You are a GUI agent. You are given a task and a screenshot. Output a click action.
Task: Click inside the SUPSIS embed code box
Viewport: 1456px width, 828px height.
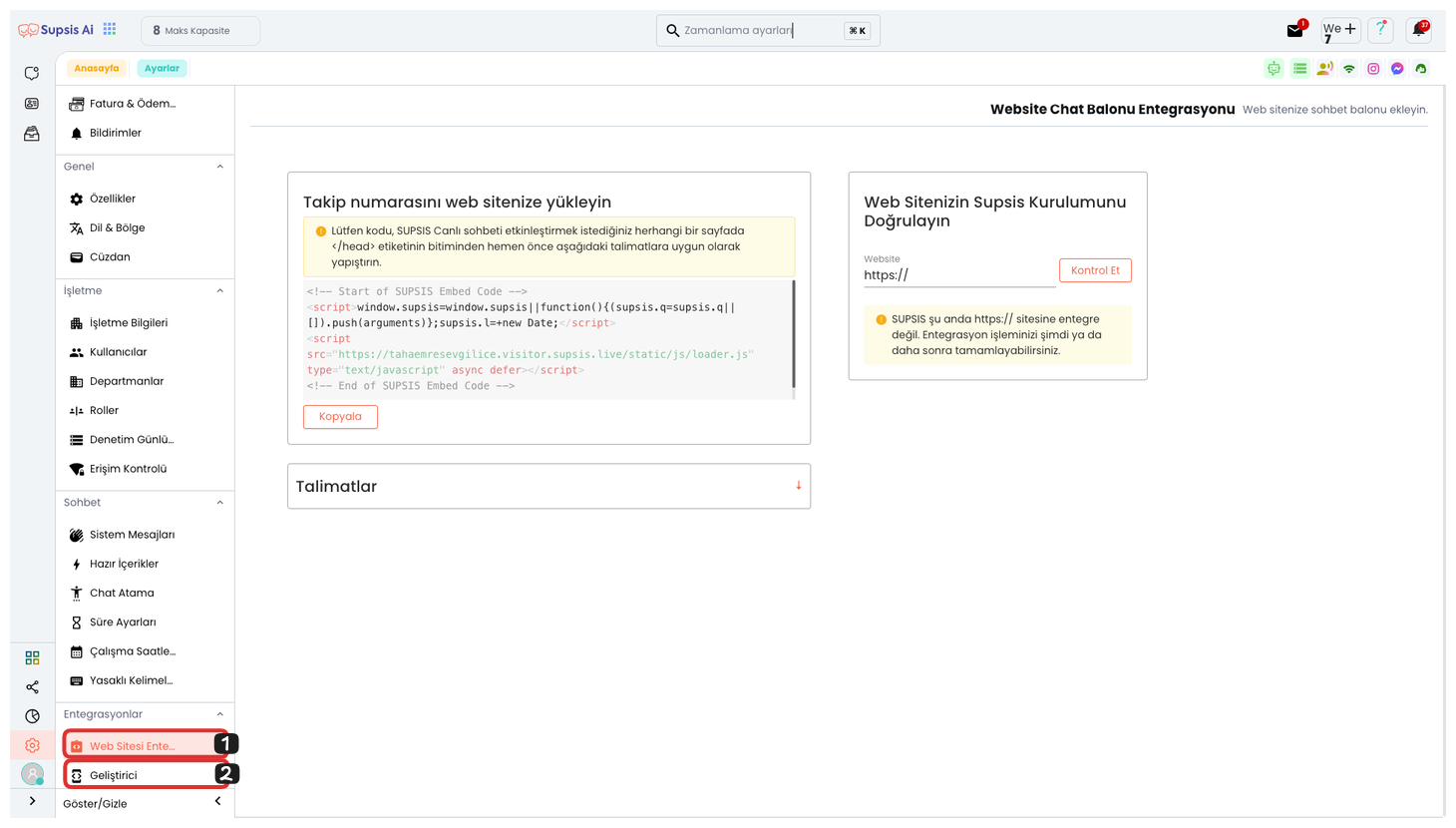546,340
